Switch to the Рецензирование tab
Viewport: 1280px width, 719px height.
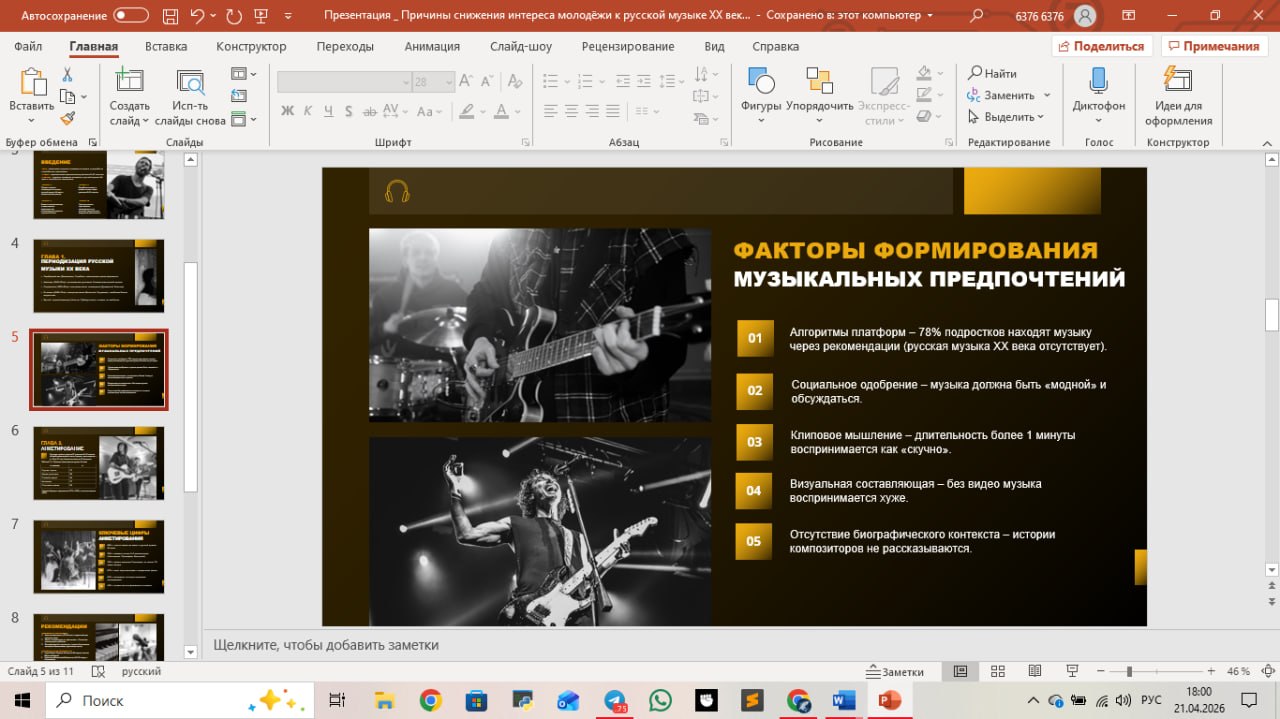(627, 46)
